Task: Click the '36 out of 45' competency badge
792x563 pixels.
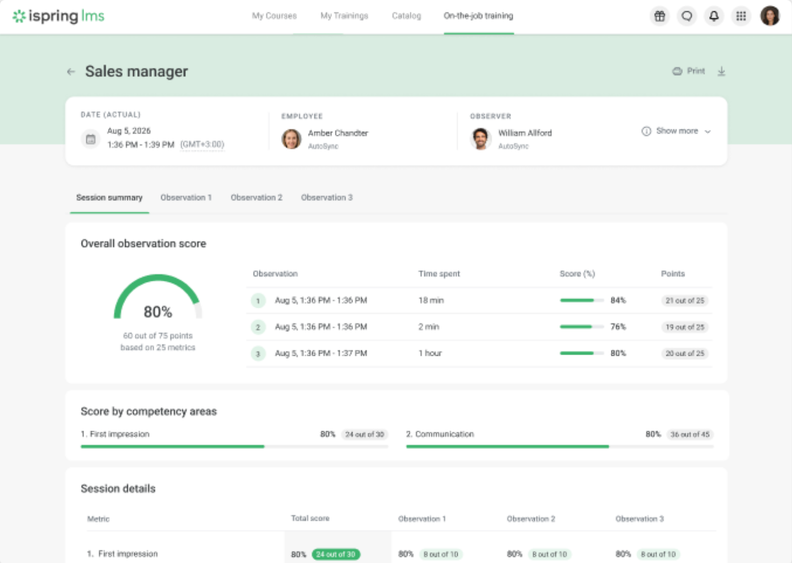Action: point(690,434)
